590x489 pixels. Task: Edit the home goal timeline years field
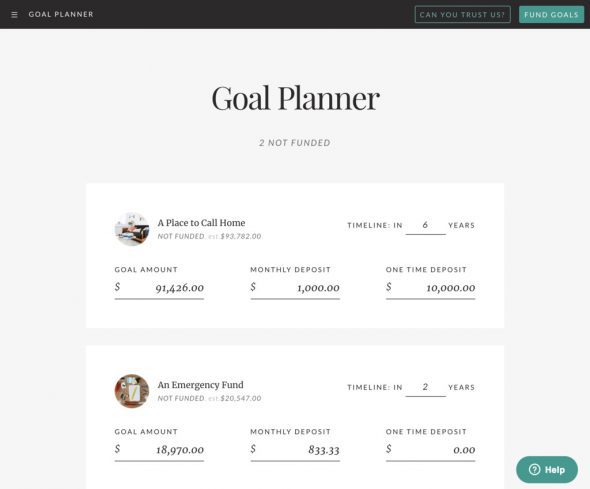tap(426, 225)
